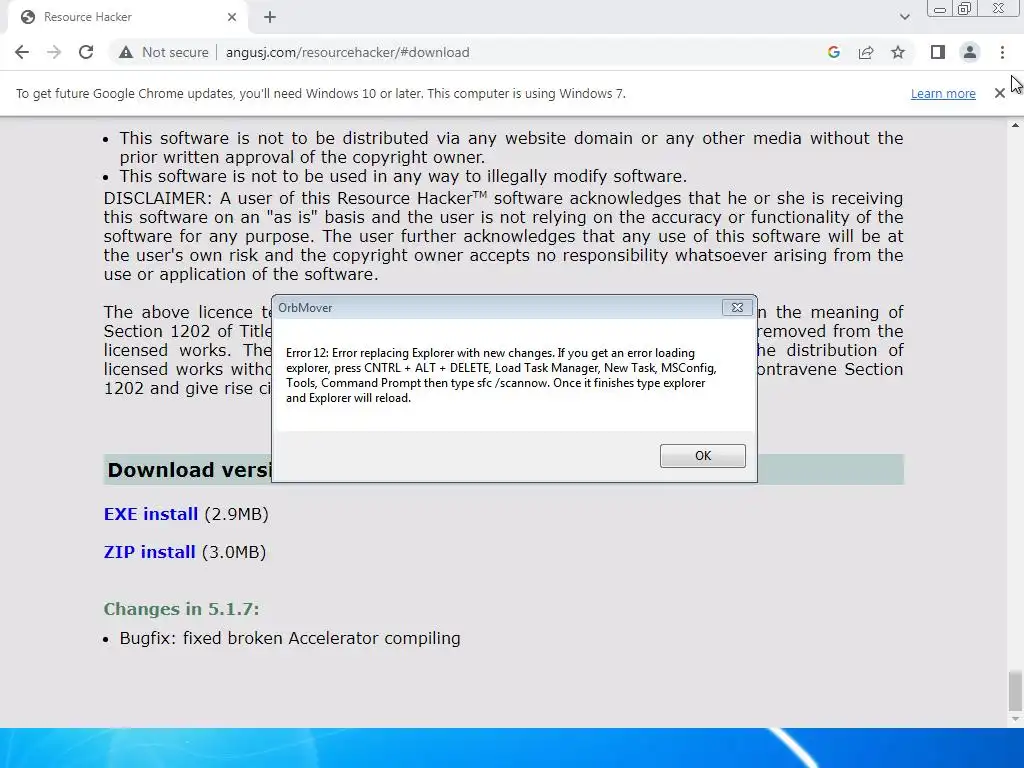Open the Chrome side panel
Image resolution: width=1024 pixels, height=768 pixels.
938,52
